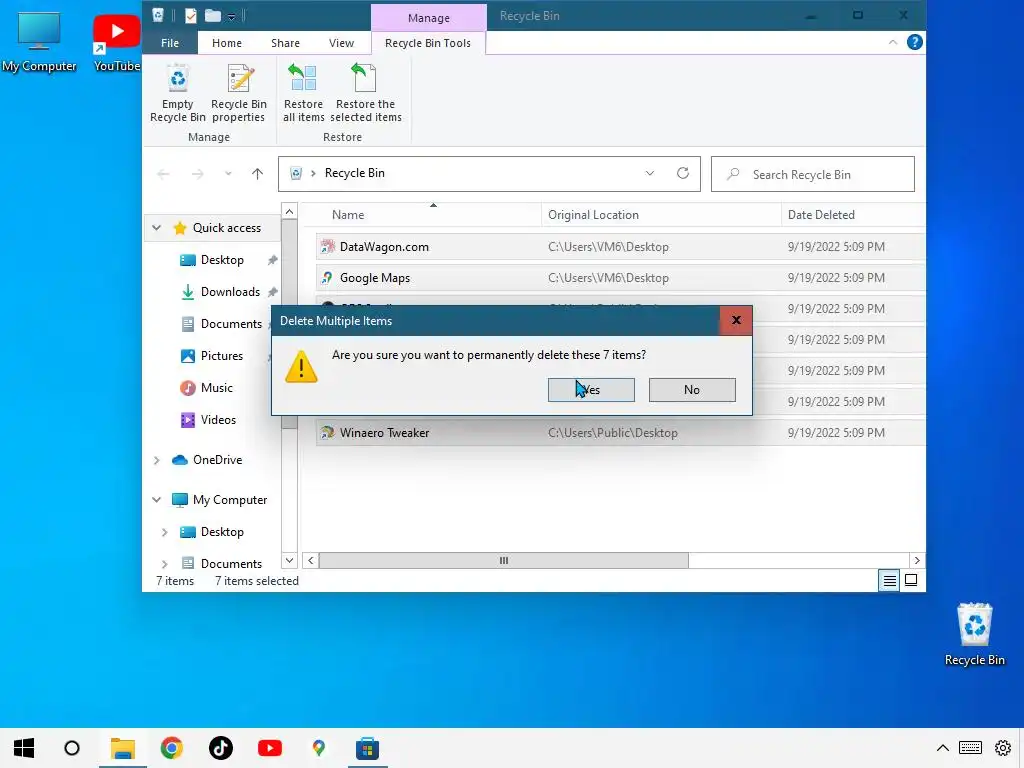Click the Manage contextual tab
The height and width of the screenshot is (768, 1024).
click(x=428, y=18)
